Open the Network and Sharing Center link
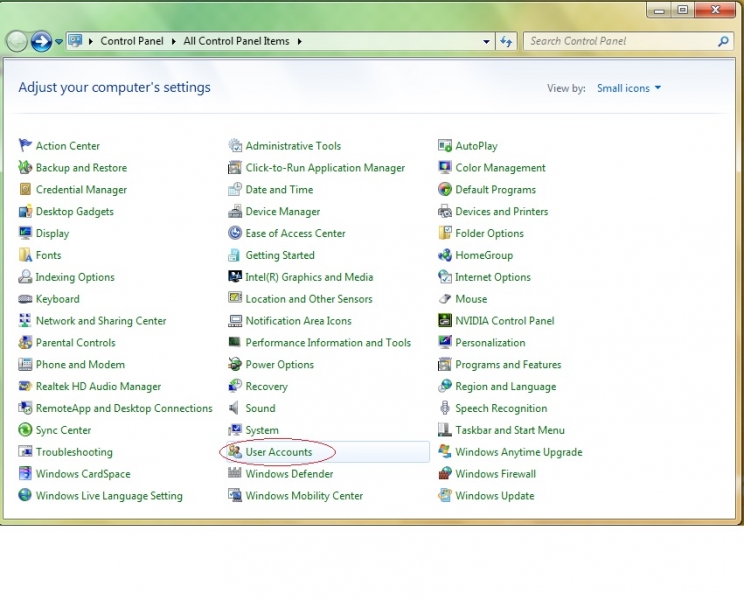The width and height of the screenshot is (744, 600). tap(101, 321)
